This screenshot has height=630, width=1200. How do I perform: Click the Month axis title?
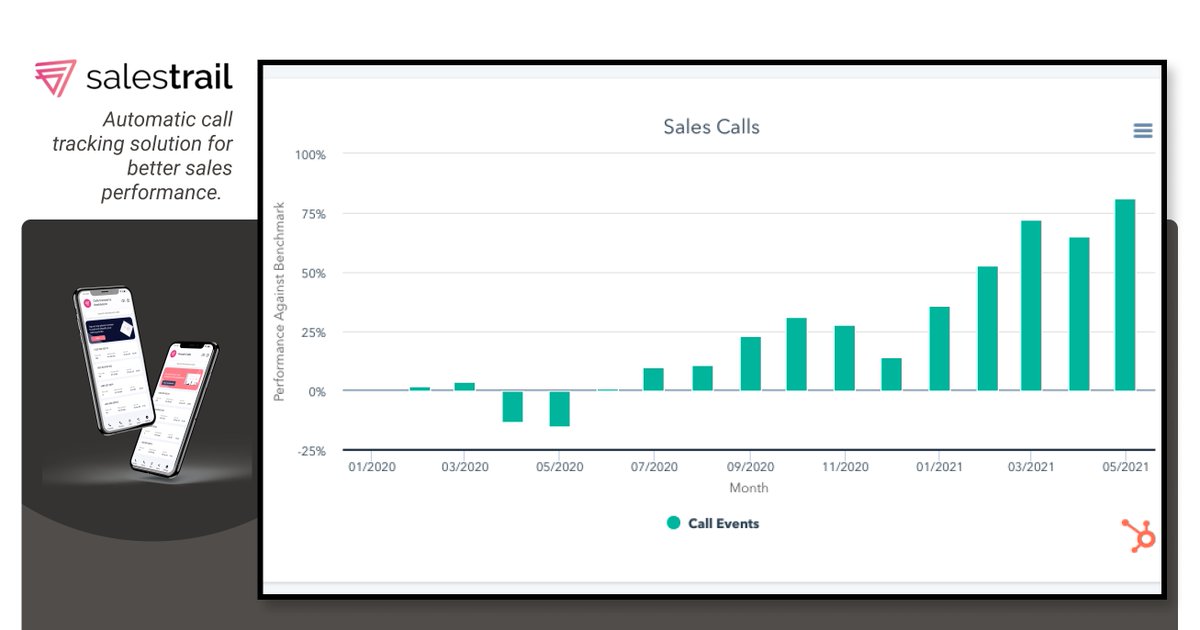click(x=749, y=488)
